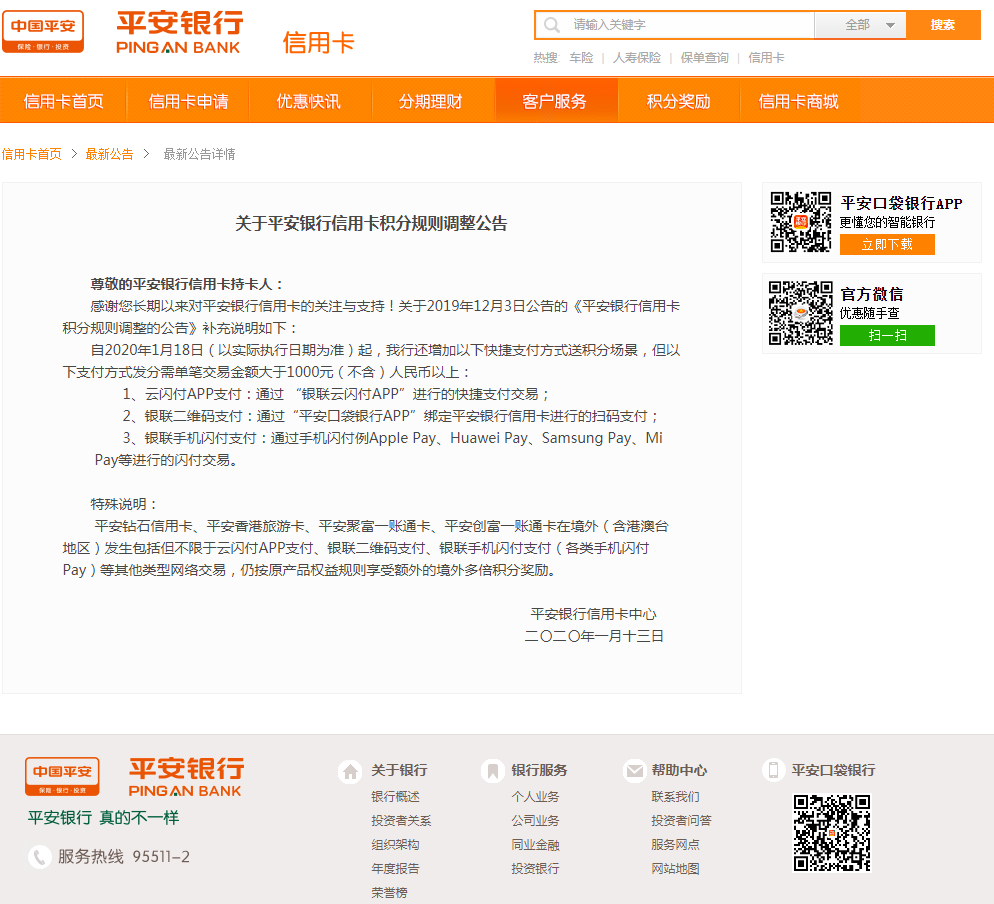Click the slogan 平安银行 真的不一样

pos(103,818)
